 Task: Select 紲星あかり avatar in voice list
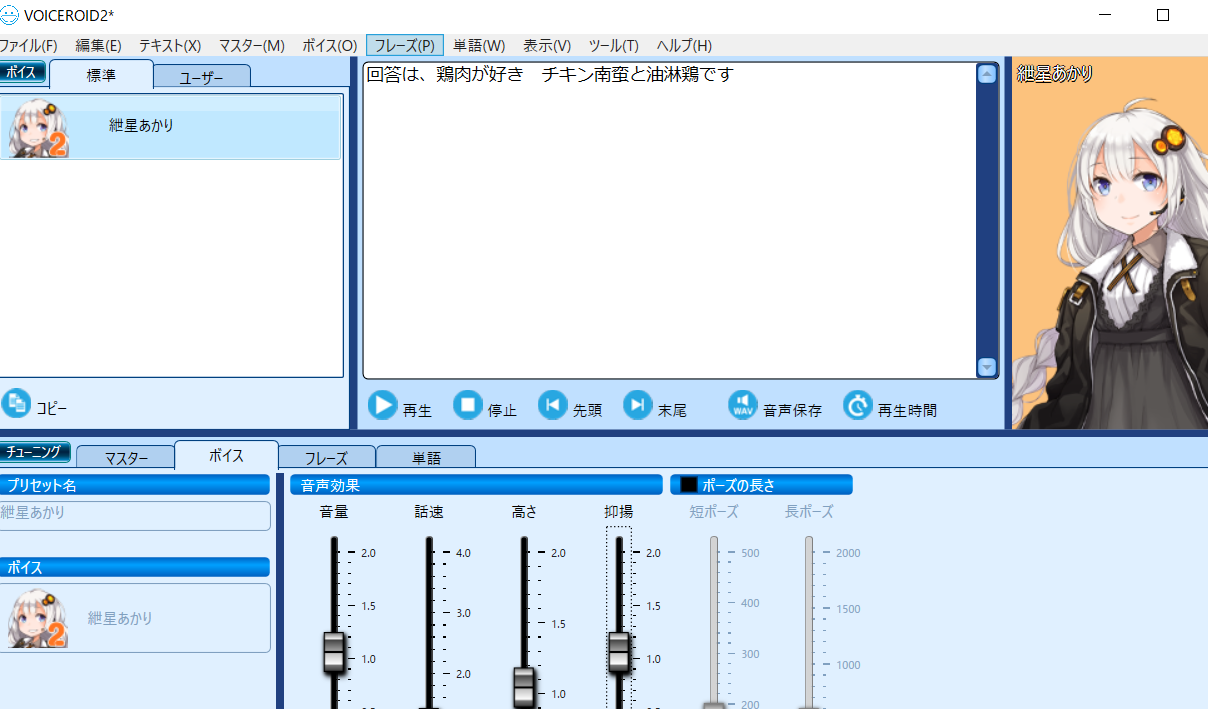39,130
